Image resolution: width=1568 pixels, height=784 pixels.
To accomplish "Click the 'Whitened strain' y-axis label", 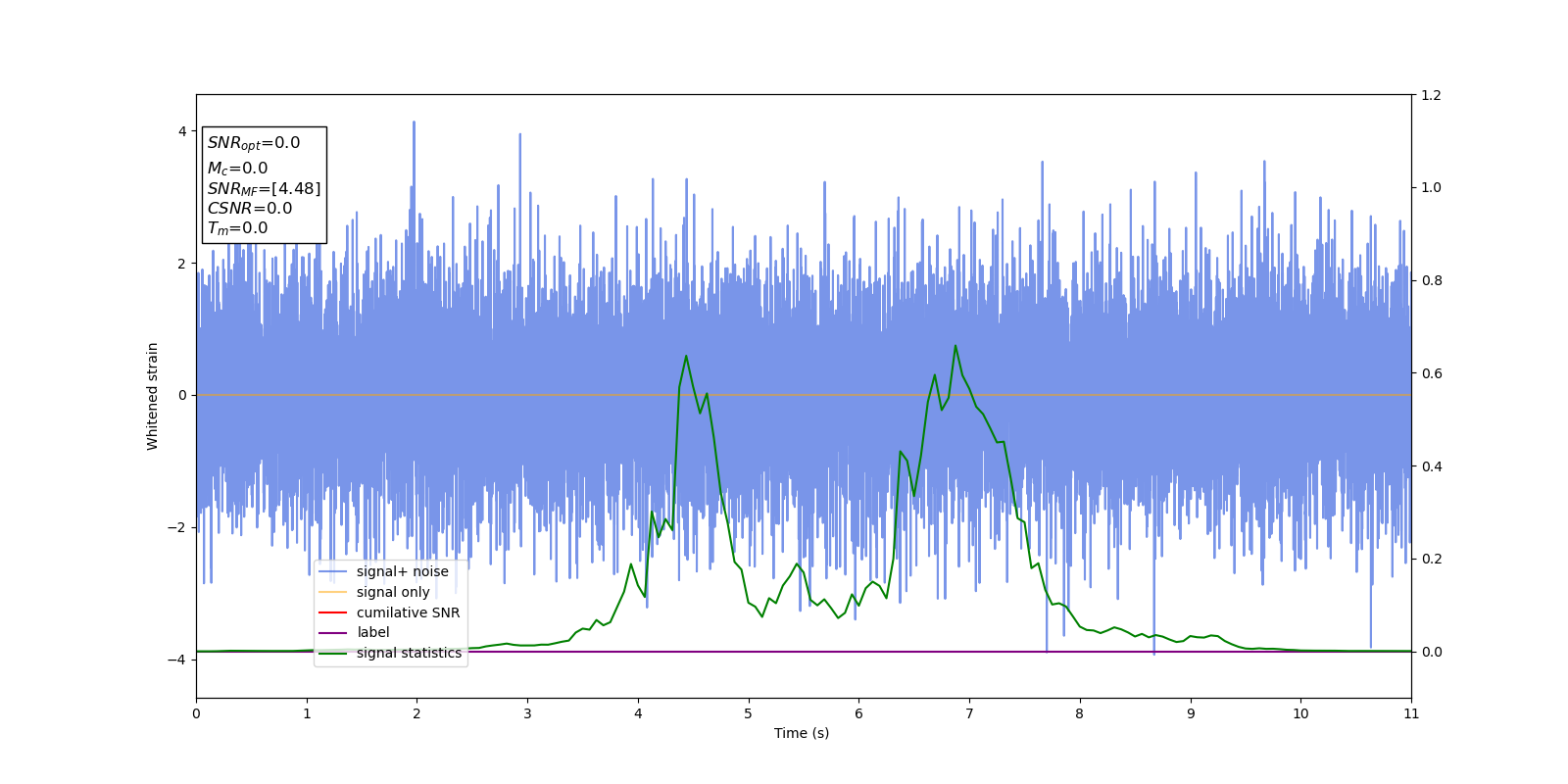I will tap(153, 396).
